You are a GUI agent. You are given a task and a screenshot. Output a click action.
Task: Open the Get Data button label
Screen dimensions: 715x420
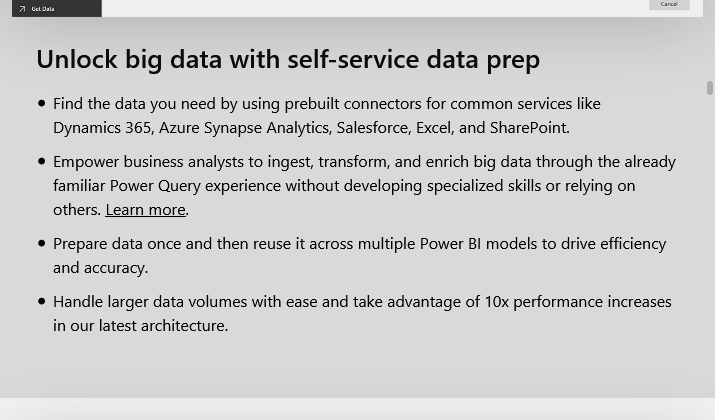43,9
